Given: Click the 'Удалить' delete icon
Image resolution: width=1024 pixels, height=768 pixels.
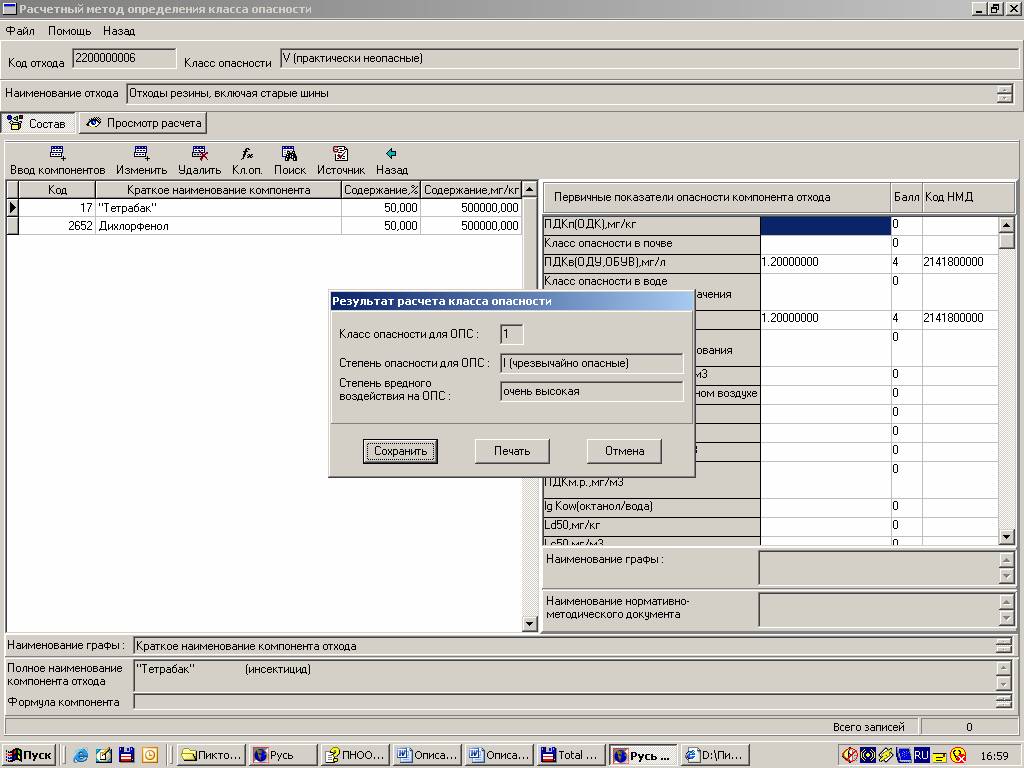Looking at the screenshot, I should [x=199, y=154].
